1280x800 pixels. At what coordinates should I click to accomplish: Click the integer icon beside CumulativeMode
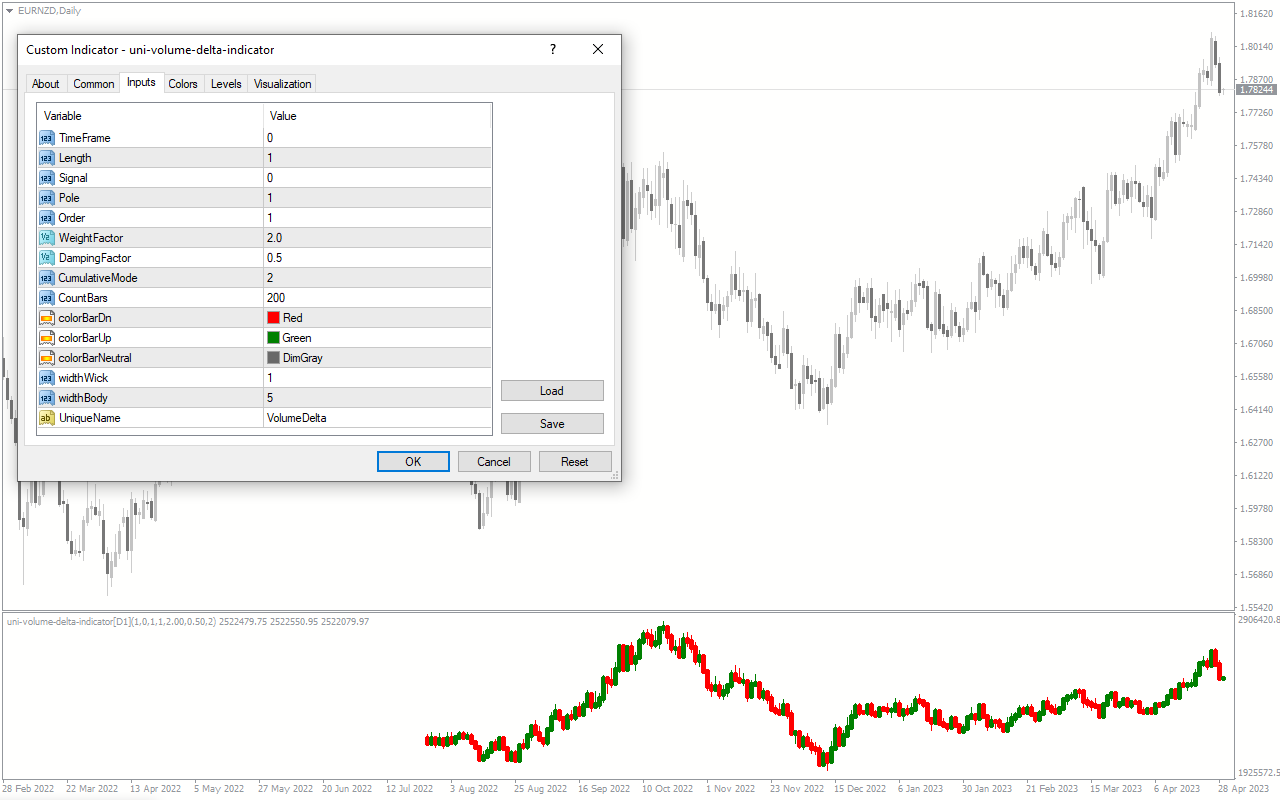47,278
